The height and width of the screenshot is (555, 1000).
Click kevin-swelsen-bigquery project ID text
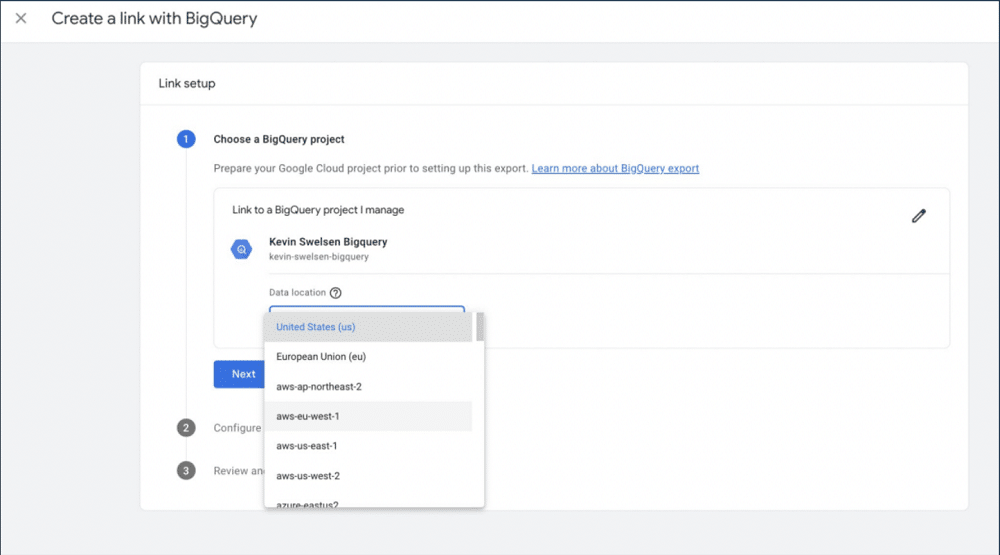[319, 257]
